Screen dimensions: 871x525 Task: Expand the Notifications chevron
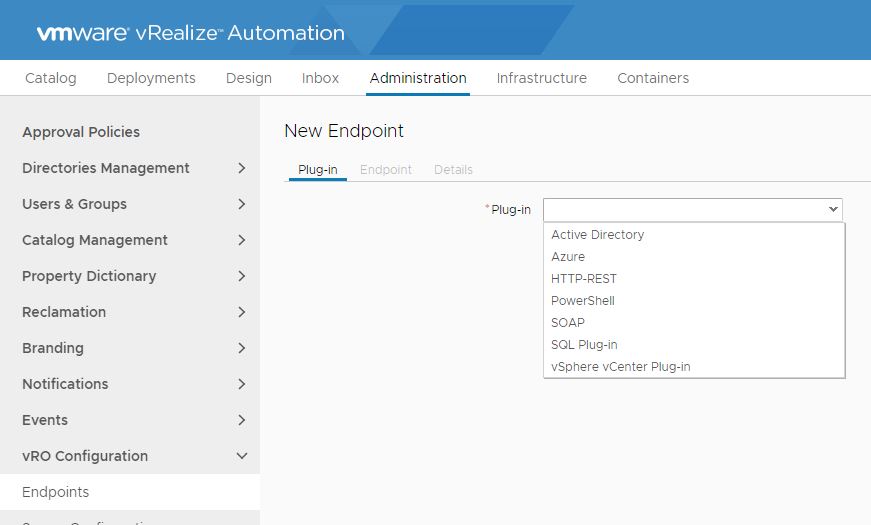pos(242,384)
